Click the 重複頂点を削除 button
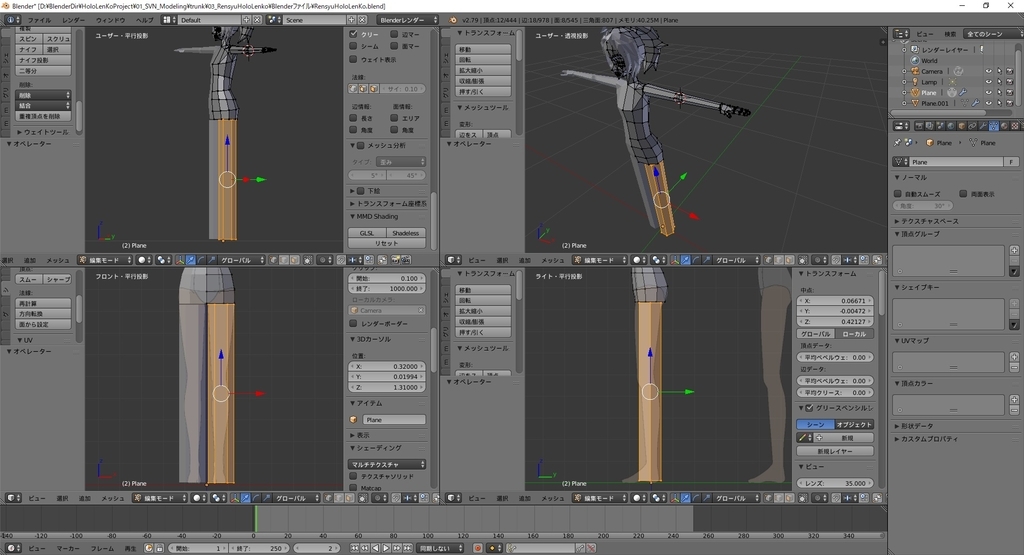The height and width of the screenshot is (555, 1024). click(x=43, y=116)
